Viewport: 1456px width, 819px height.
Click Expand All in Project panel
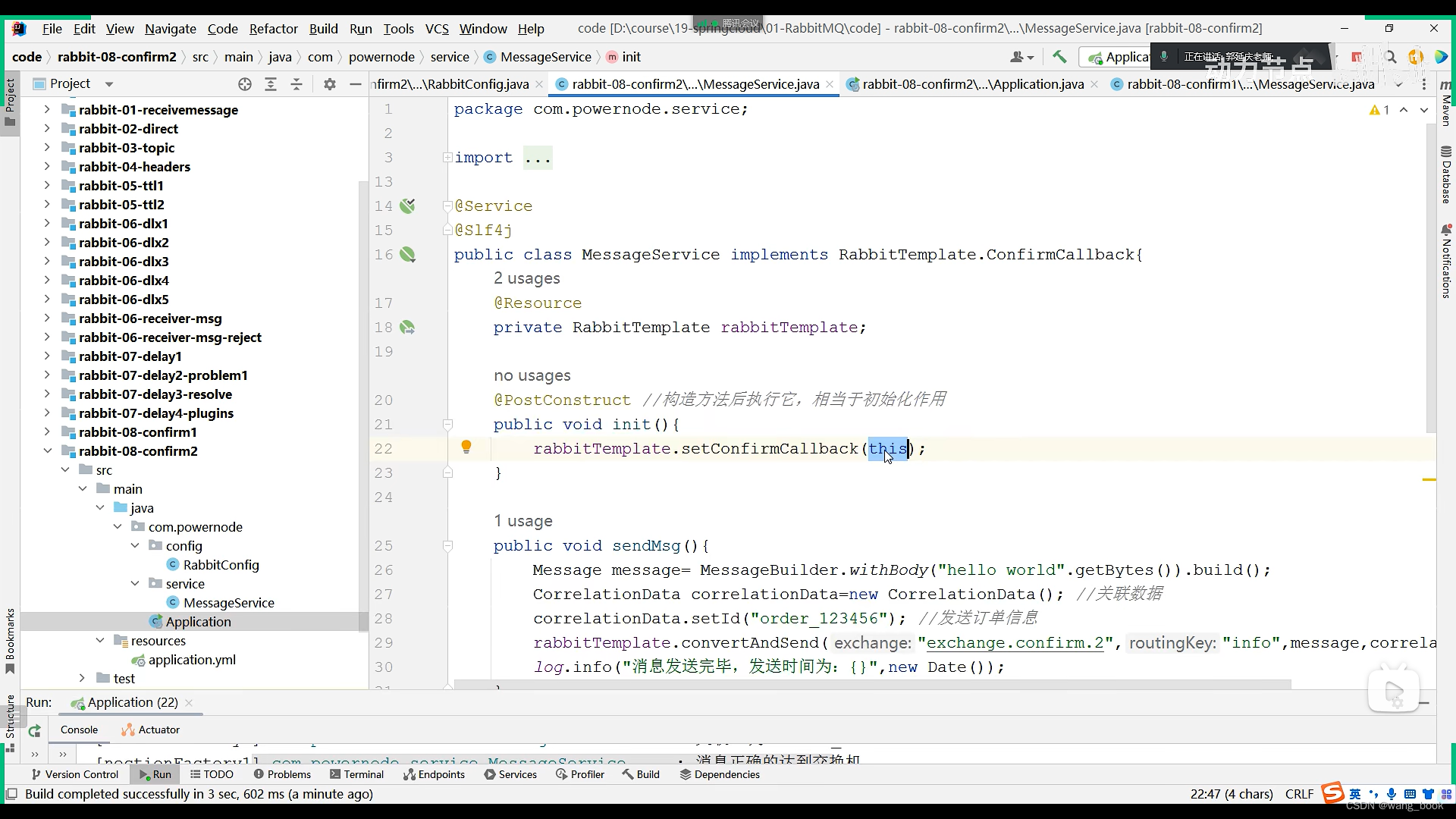point(271,84)
